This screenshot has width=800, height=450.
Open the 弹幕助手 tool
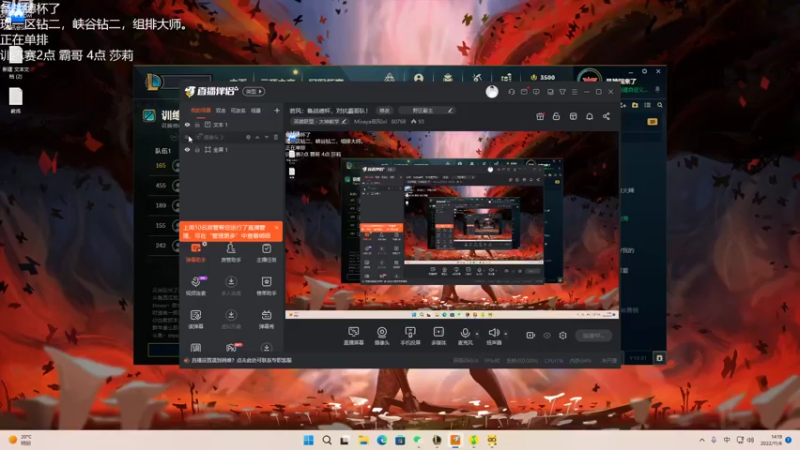[x=195, y=253]
